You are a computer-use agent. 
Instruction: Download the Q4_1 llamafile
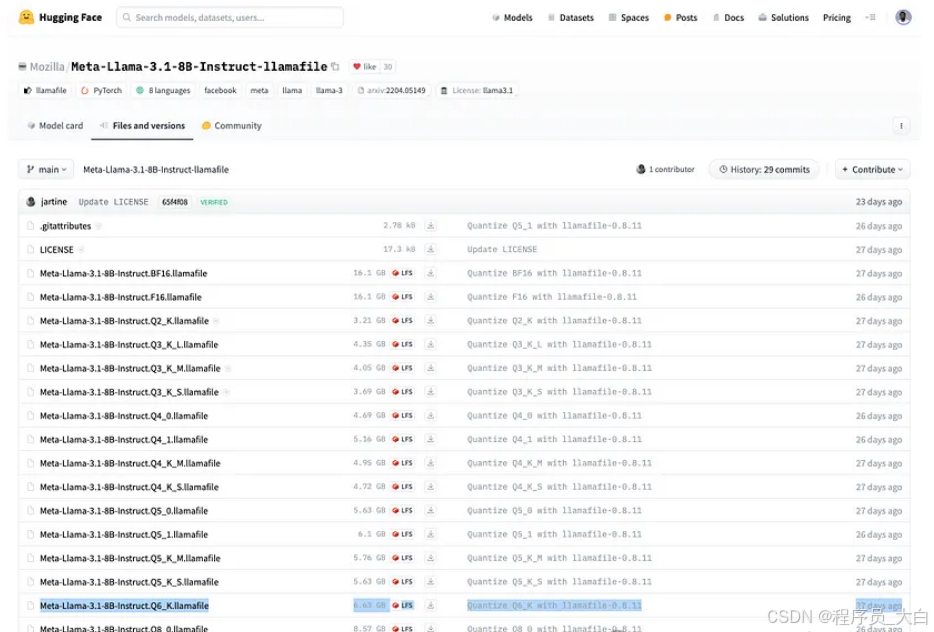coord(430,440)
